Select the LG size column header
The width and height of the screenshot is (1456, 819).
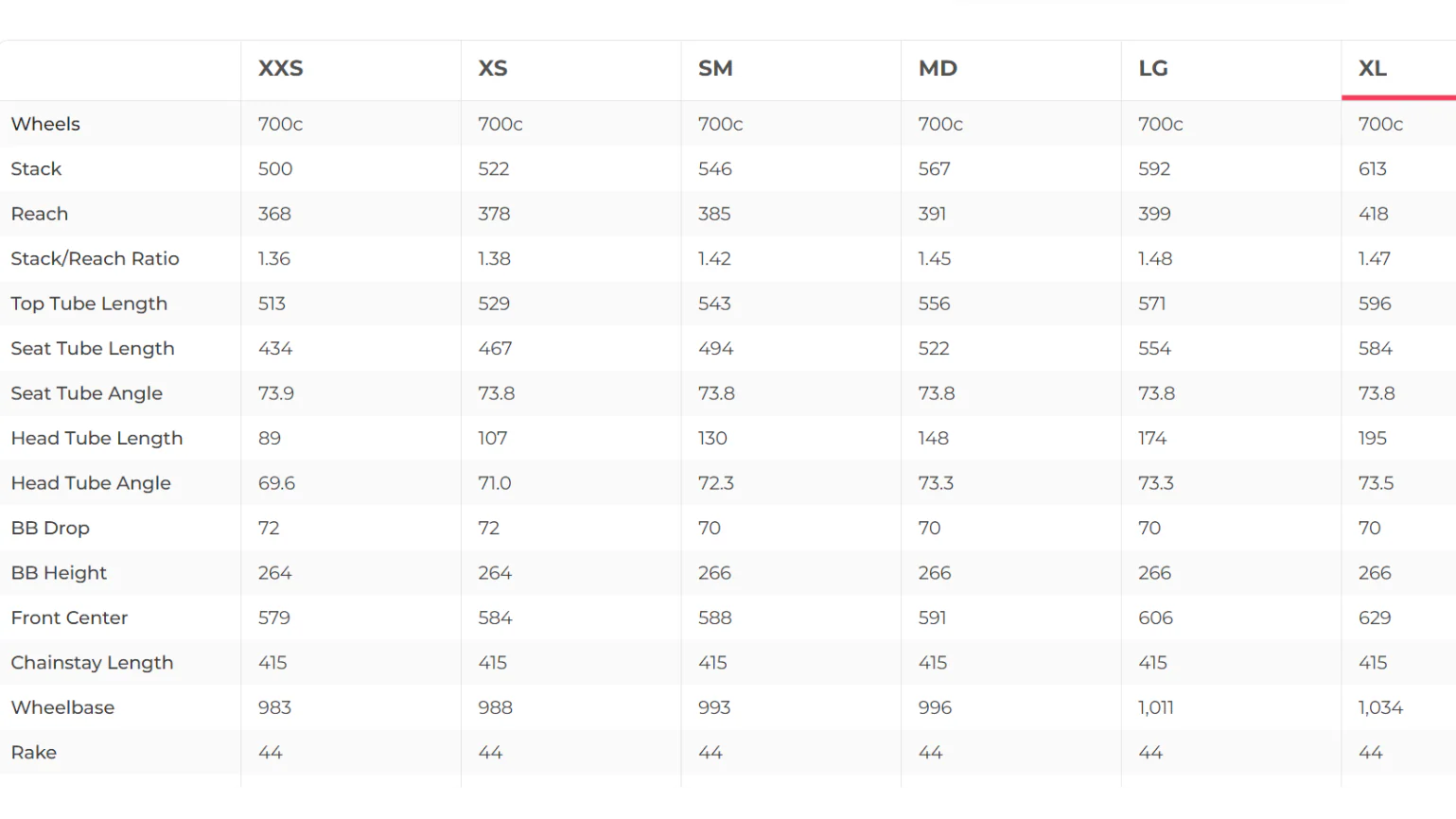(1153, 68)
